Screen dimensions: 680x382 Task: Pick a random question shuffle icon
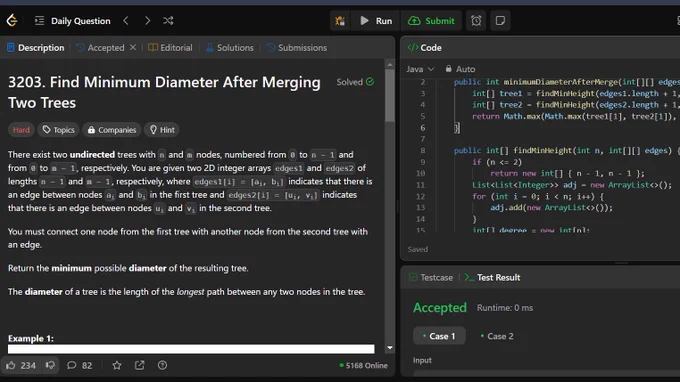(168, 20)
